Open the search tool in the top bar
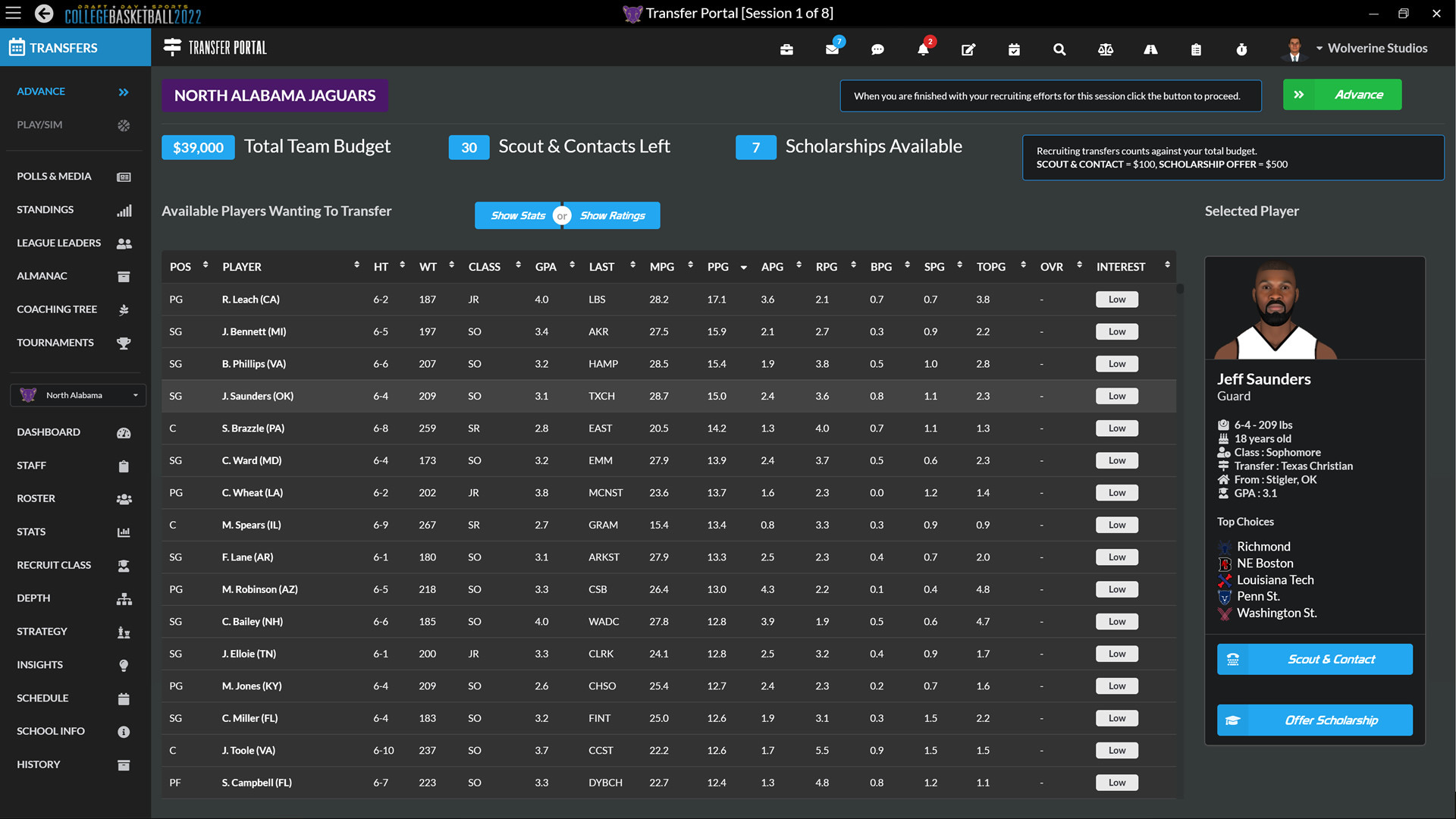Screen dimensions: 1456x819 tap(1059, 49)
